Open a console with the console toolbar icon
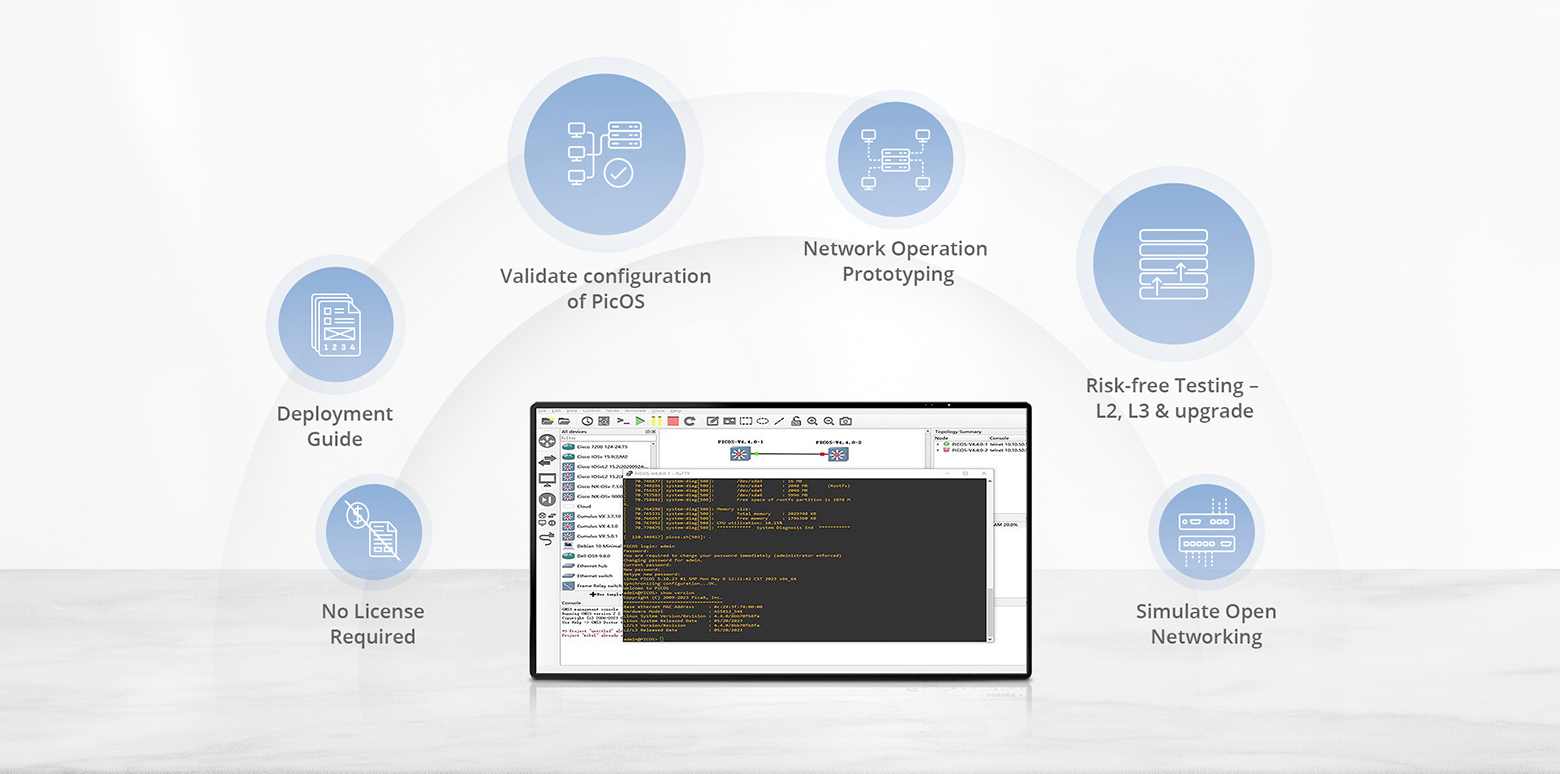This screenshot has height=774, width=1560. [x=622, y=421]
